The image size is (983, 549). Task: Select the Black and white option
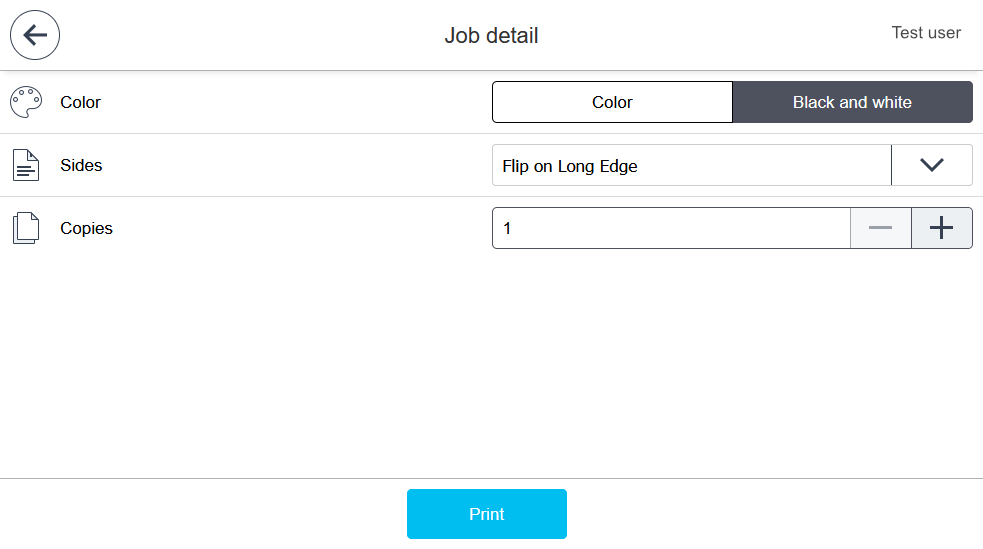pos(852,102)
